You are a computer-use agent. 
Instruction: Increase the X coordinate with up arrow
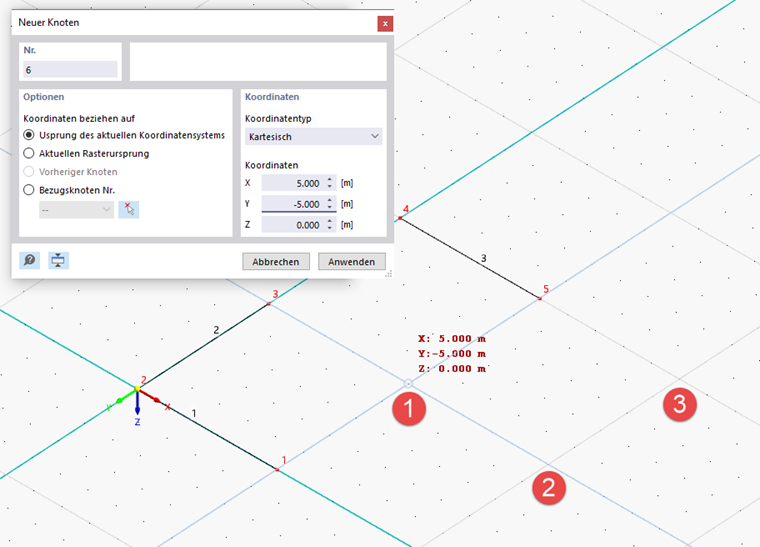330,180
